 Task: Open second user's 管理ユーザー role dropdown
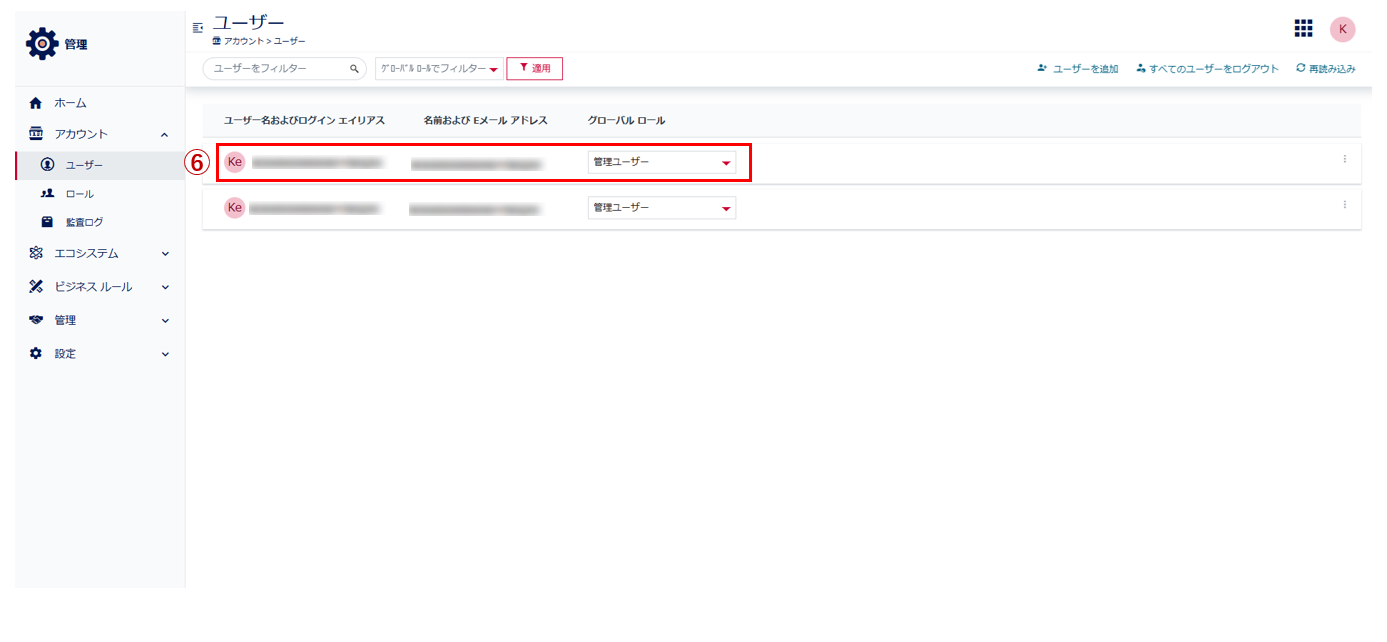[661, 208]
